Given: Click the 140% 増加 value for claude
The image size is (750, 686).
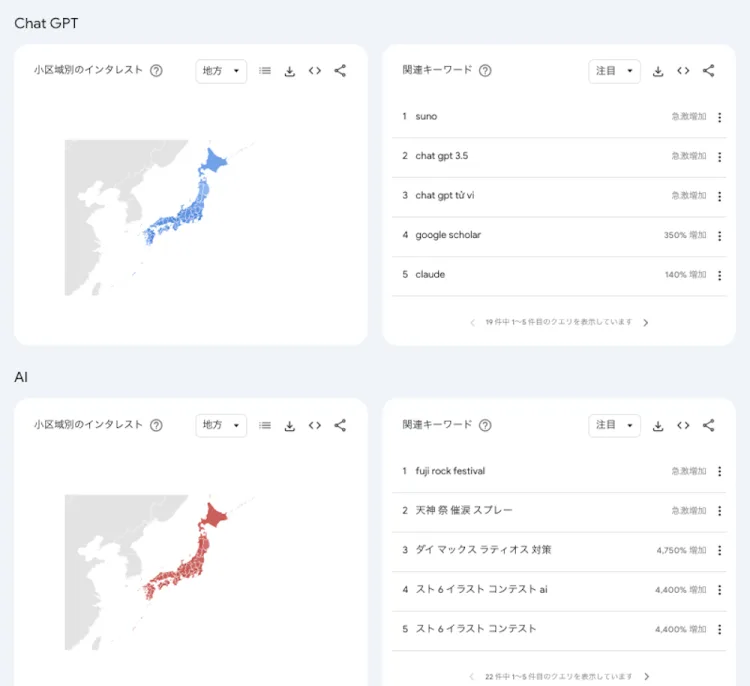Looking at the screenshot, I should 685,275.
